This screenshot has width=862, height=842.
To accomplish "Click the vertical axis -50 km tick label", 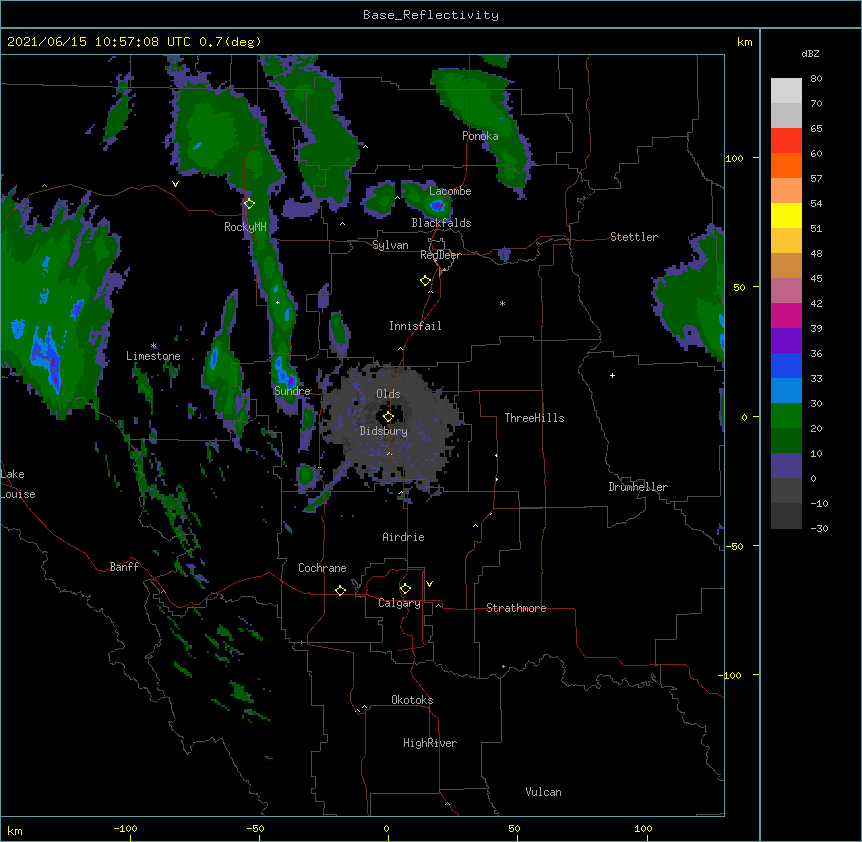I will pyautogui.click(x=734, y=546).
